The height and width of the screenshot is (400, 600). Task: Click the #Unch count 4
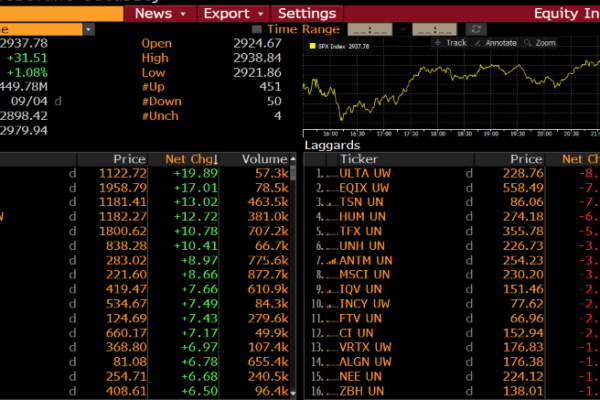pyautogui.click(x=278, y=116)
